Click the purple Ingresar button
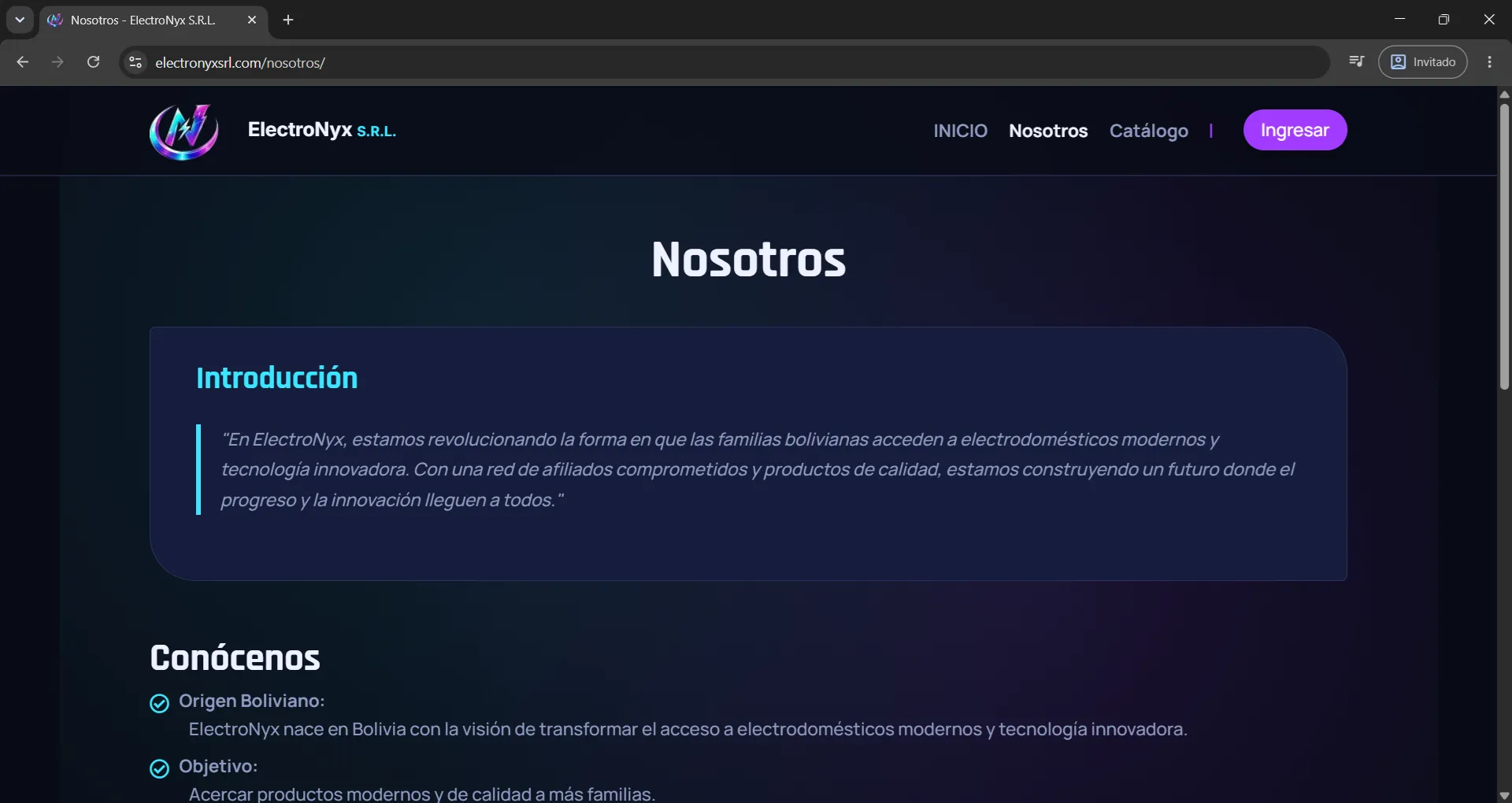This screenshot has width=1512, height=803. [1295, 130]
